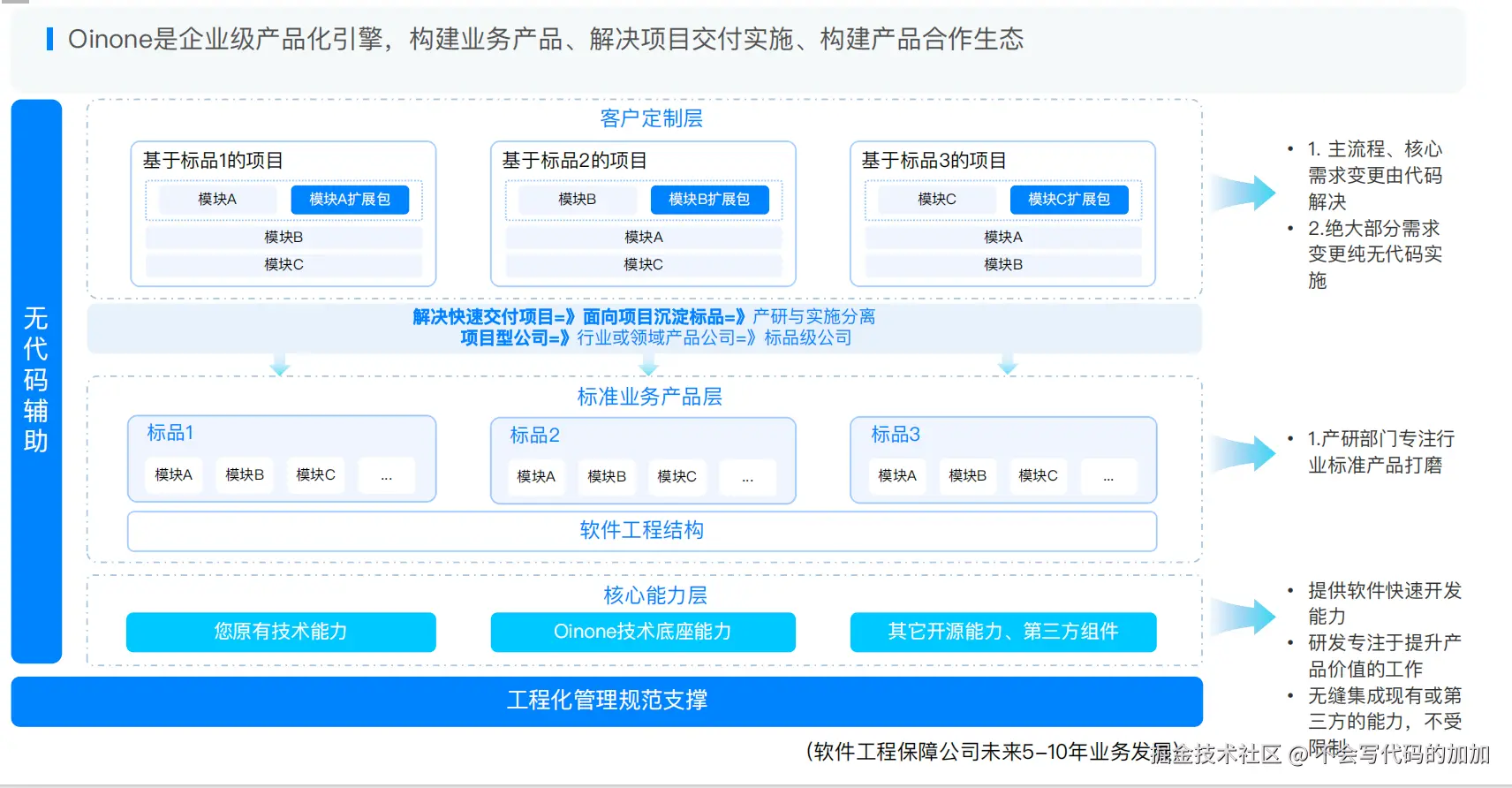This screenshot has height=788, width=1512.
Task: Click the note 研发专注于提升产品价值的工作
Action: pos(1384,655)
